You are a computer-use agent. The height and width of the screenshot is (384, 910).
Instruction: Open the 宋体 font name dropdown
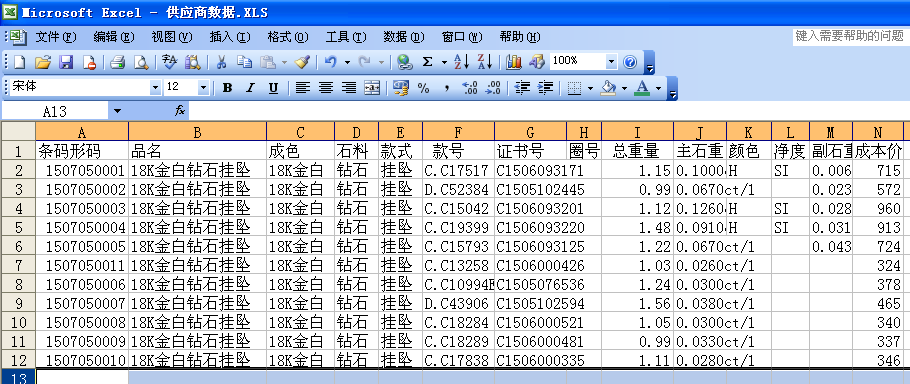(x=155, y=88)
